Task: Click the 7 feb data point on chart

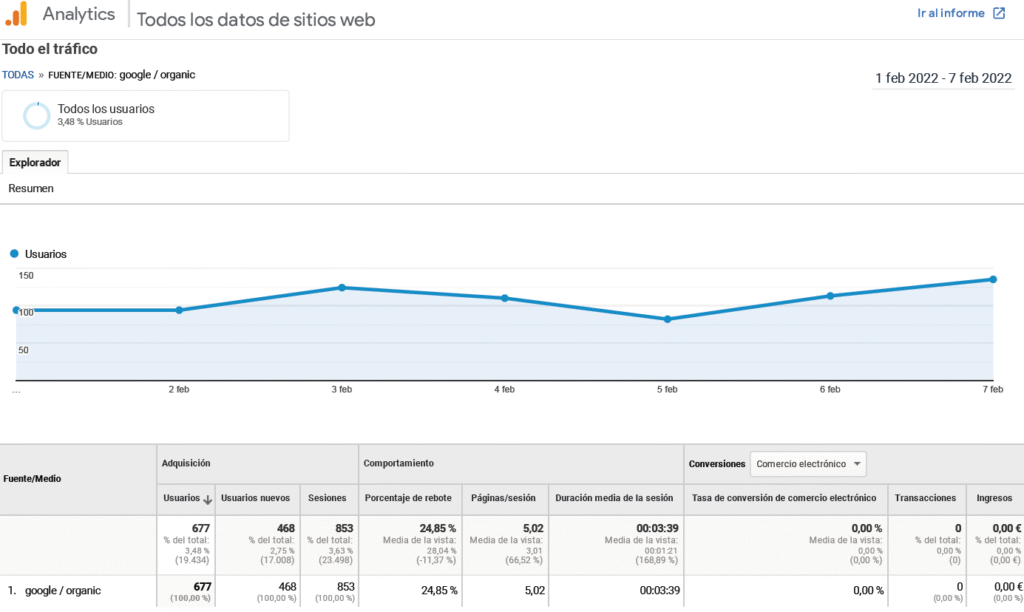Action: 993,279
